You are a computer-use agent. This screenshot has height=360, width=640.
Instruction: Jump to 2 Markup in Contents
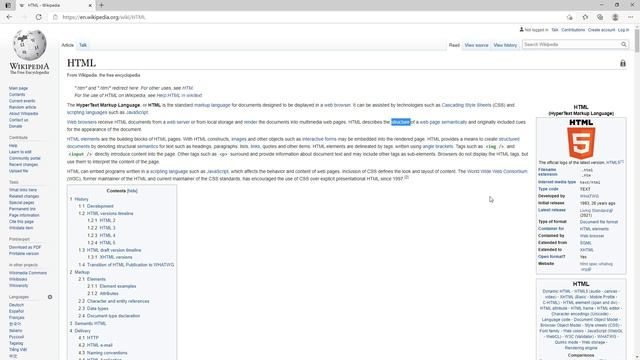tap(82, 272)
